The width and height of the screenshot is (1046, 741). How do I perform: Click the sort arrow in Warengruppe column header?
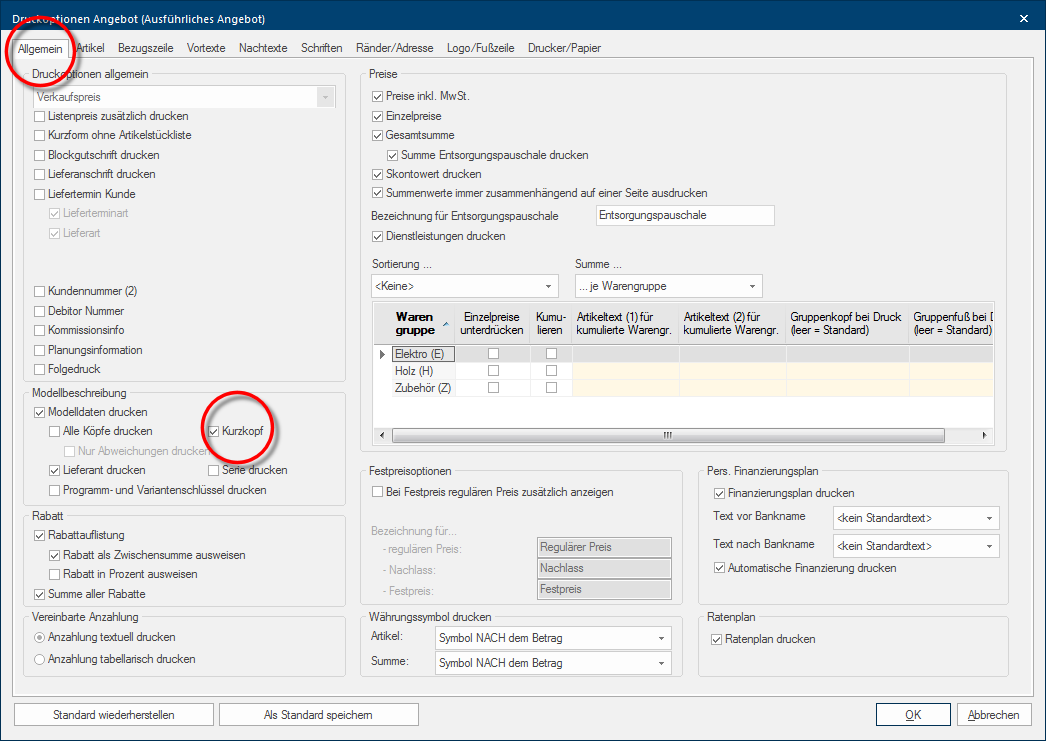click(x=445, y=324)
